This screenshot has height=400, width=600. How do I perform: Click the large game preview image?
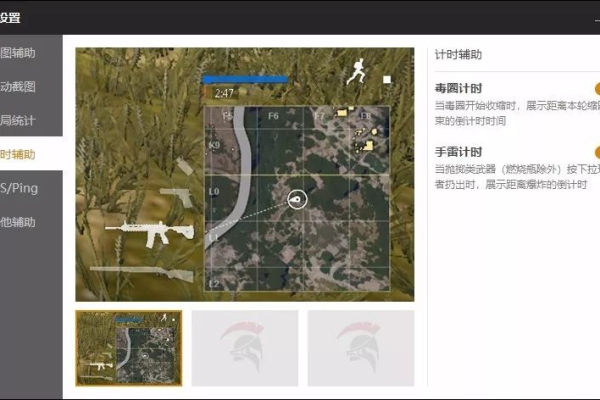point(245,175)
